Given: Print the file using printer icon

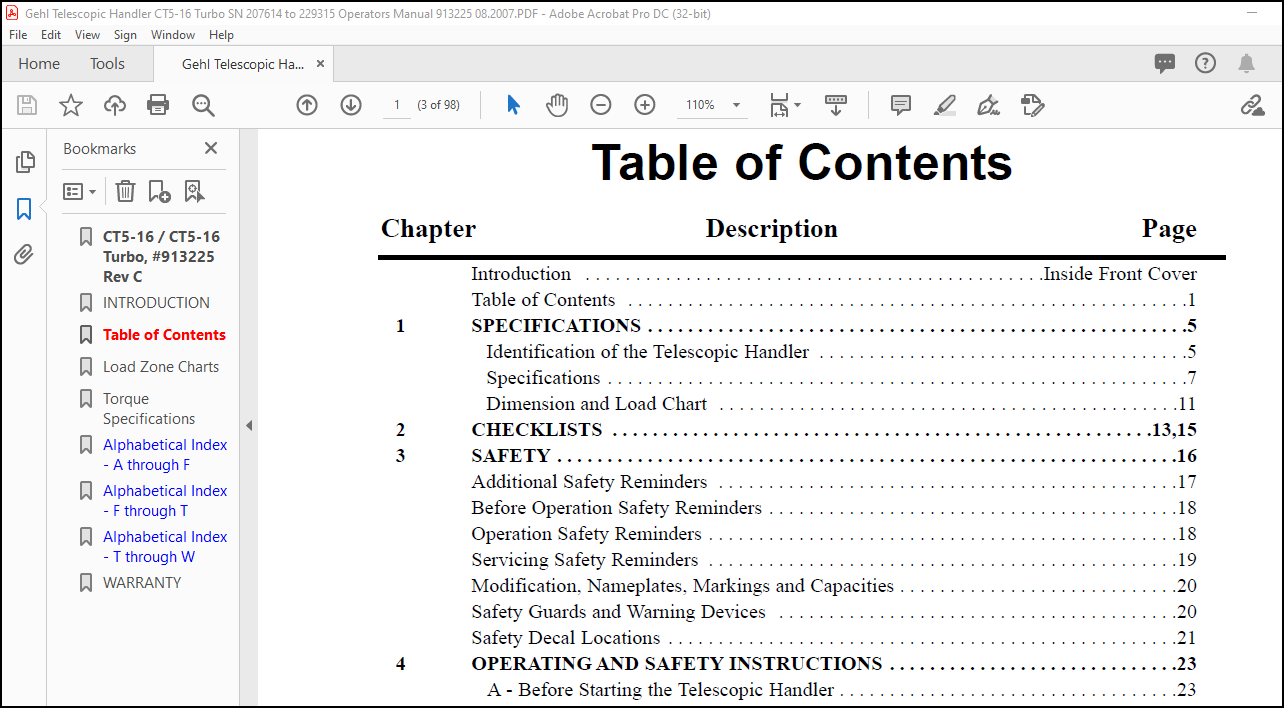Looking at the screenshot, I should point(158,105).
